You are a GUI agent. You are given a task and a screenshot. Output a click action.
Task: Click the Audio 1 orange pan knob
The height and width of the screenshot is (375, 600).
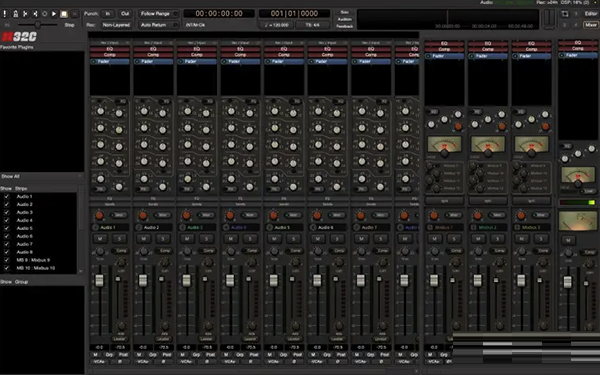click(x=99, y=215)
